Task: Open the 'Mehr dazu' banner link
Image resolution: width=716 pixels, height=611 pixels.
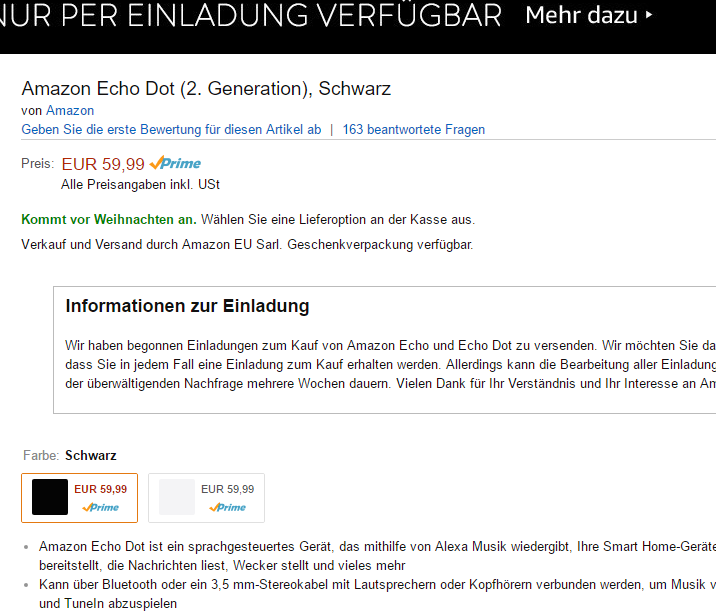Action: pyautogui.click(x=582, y=16)
